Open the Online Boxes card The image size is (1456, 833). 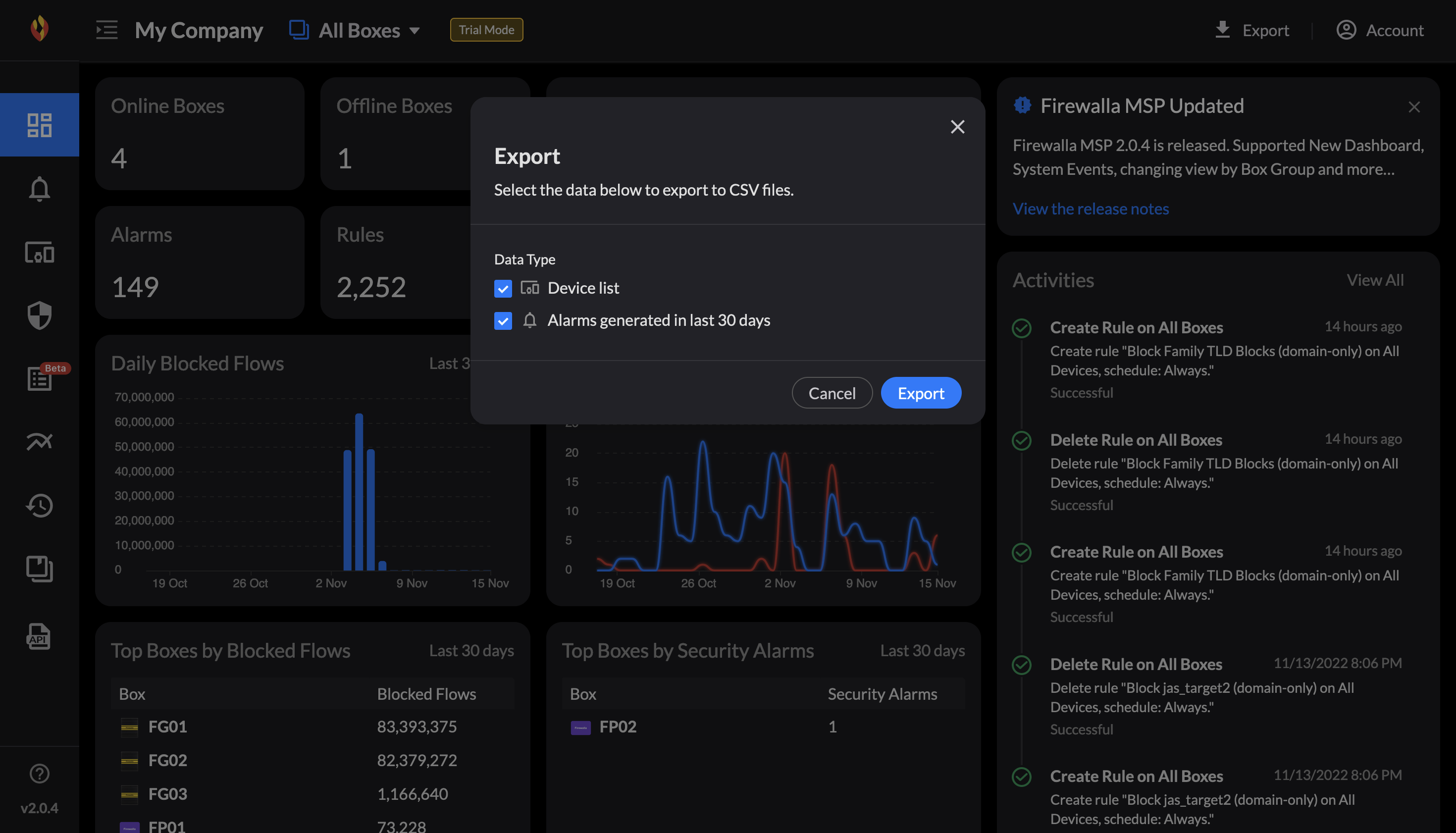(x=200, y=134)
